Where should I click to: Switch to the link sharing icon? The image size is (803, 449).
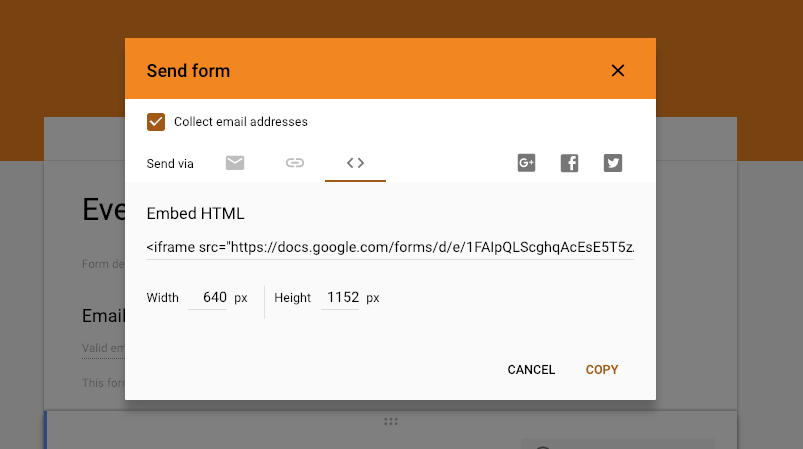point(295,163)
